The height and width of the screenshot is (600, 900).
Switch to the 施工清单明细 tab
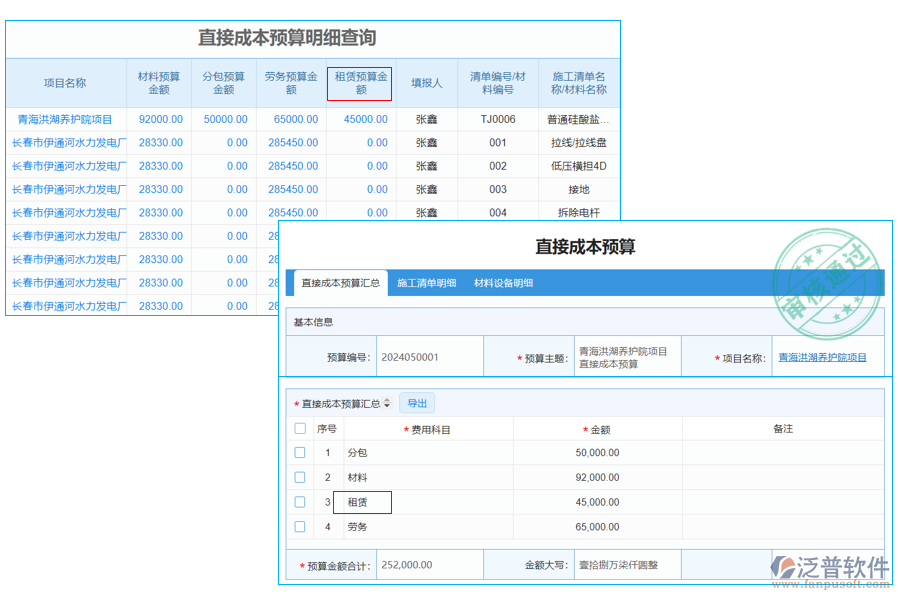point(428,283)
